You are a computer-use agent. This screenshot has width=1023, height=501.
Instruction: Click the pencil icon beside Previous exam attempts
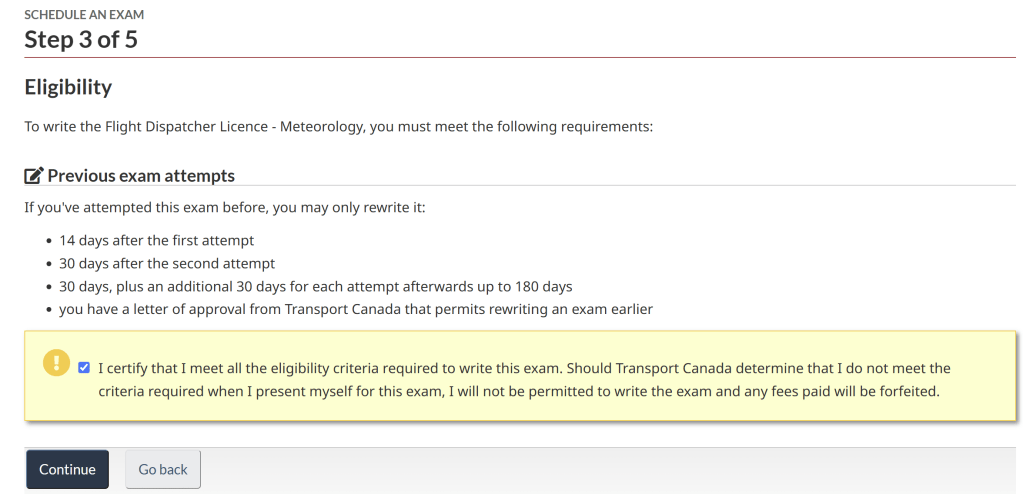pos(34,176)
